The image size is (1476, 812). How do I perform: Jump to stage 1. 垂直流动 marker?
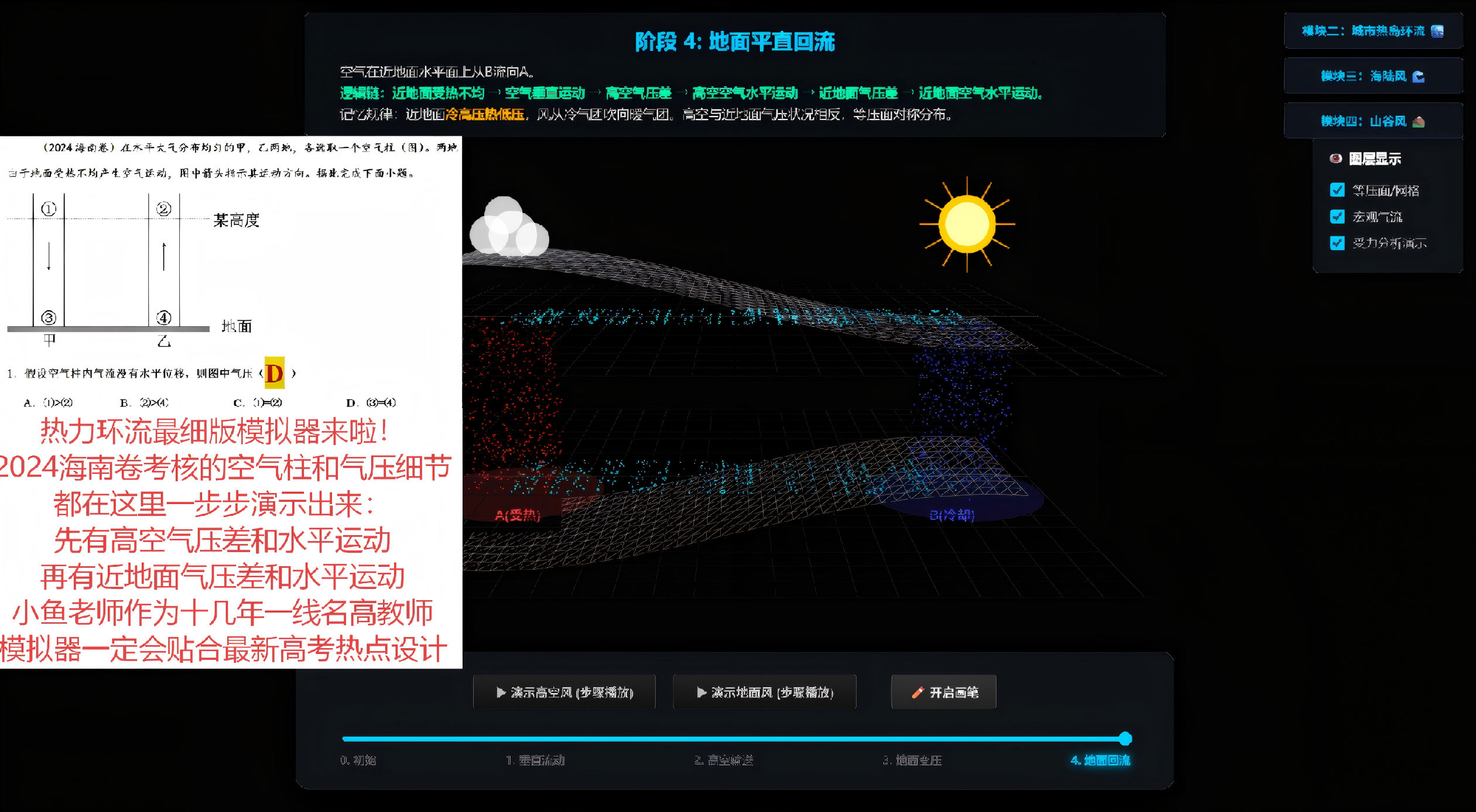tap(535, 760)
